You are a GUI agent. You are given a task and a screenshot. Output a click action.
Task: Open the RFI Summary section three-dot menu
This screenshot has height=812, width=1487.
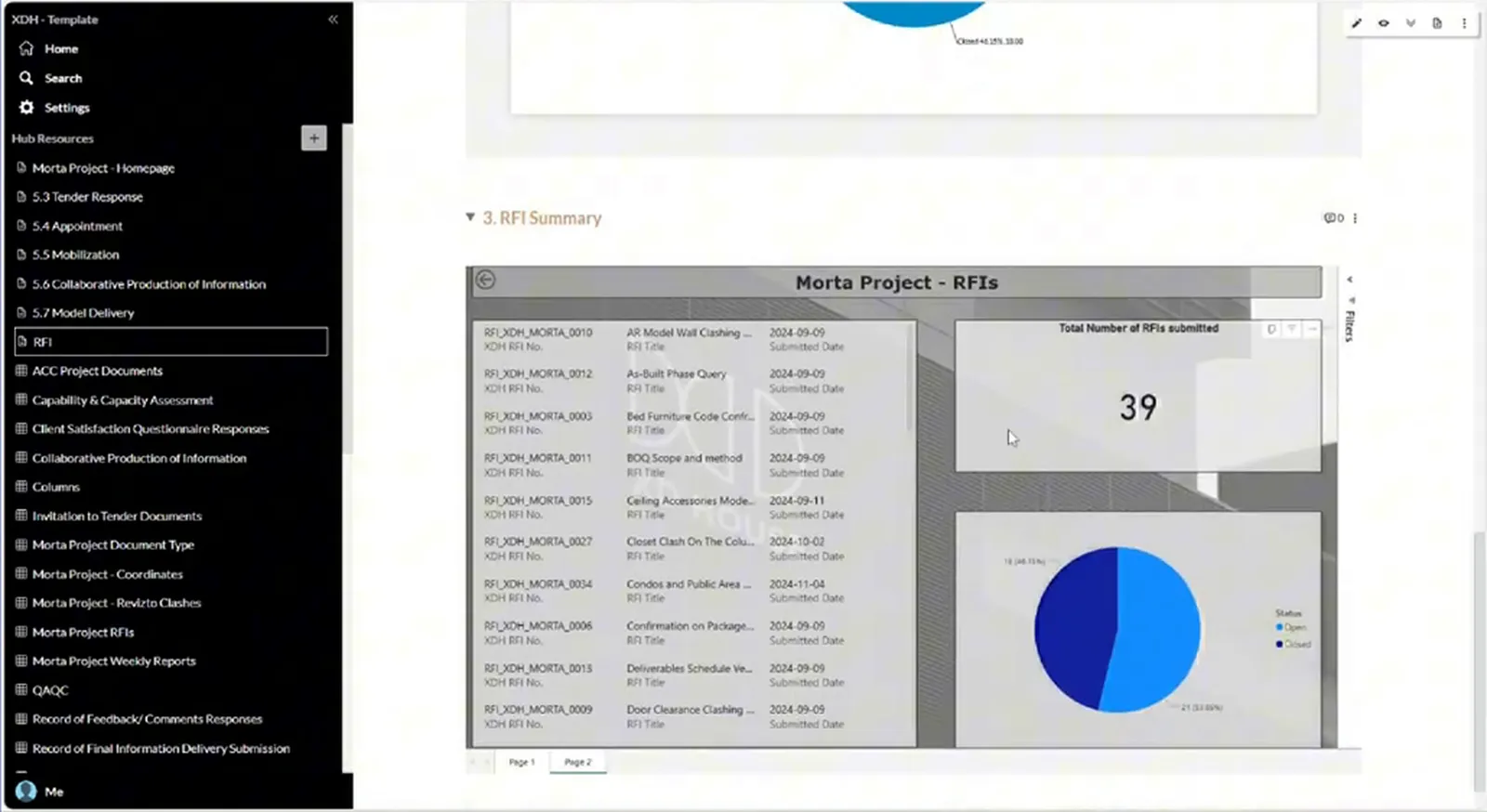(x=1355, y=218)
